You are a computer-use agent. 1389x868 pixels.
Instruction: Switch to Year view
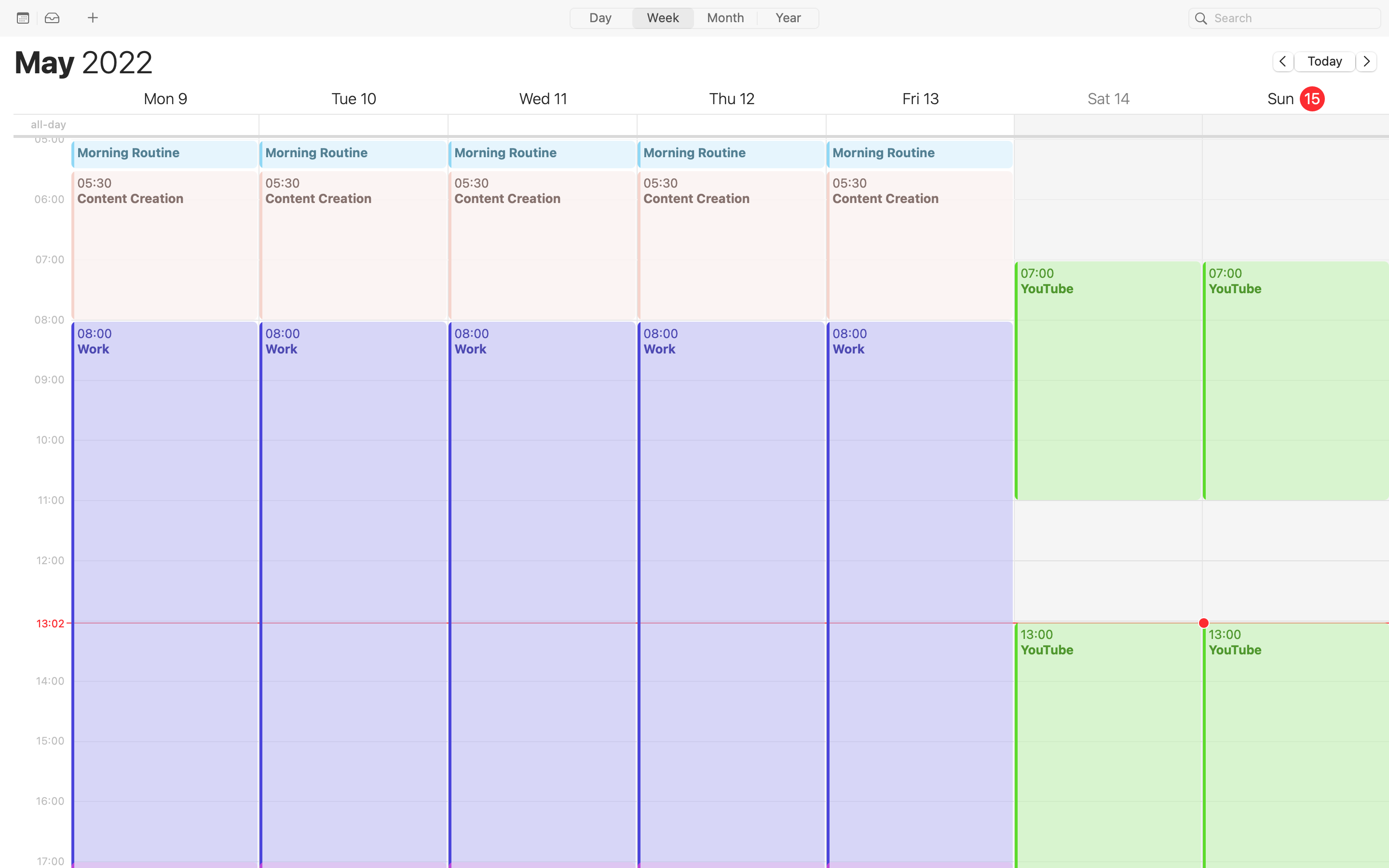click(x=788, y=18)
